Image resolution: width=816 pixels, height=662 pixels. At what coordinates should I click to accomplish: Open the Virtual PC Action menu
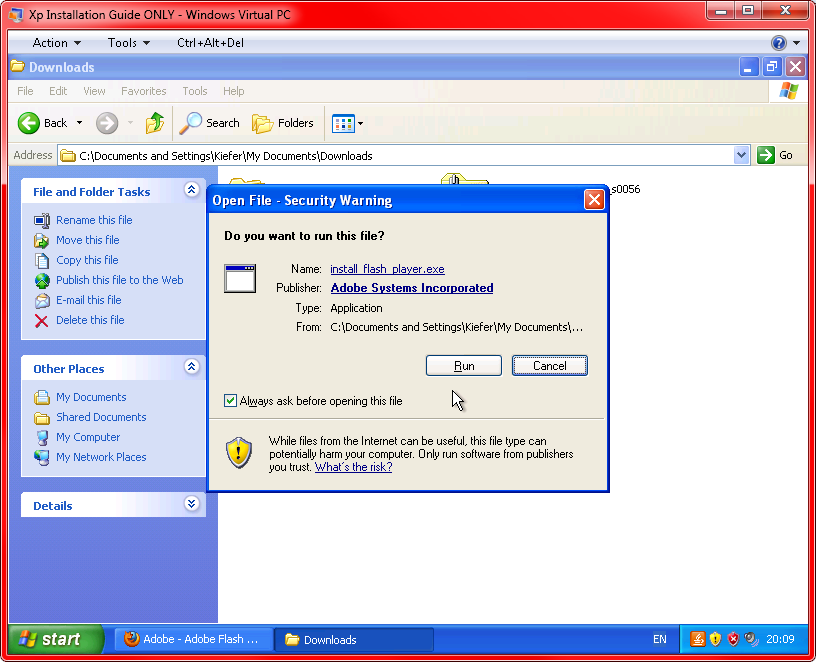(x=56, y=43)
